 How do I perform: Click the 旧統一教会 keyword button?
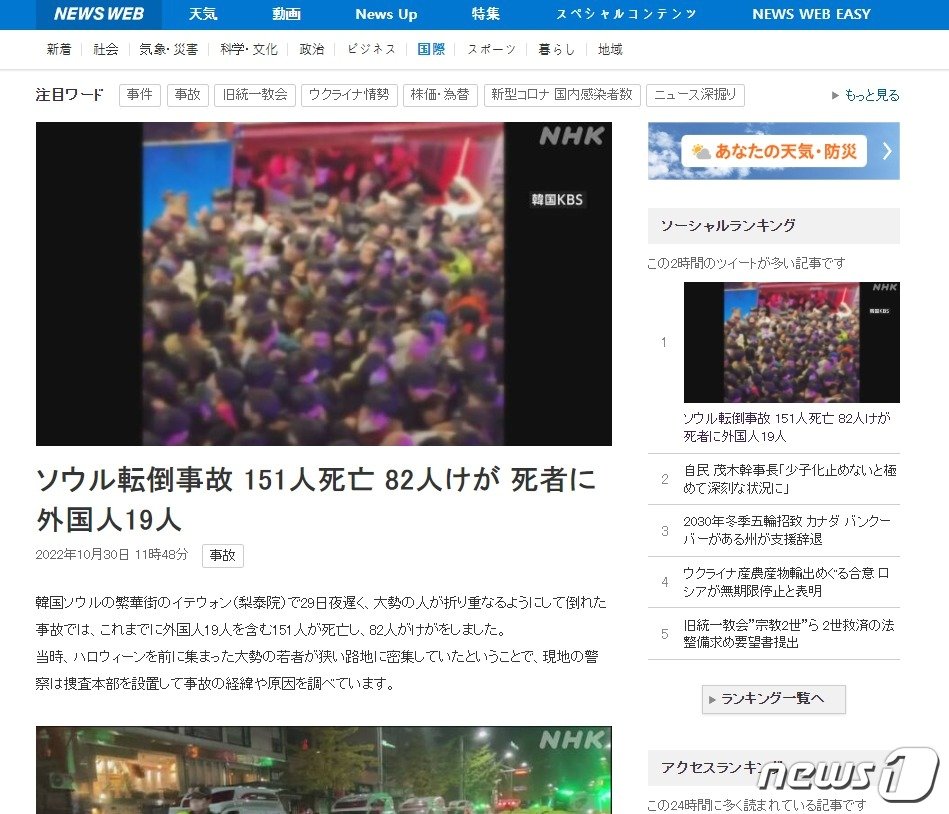coord(254,94)
